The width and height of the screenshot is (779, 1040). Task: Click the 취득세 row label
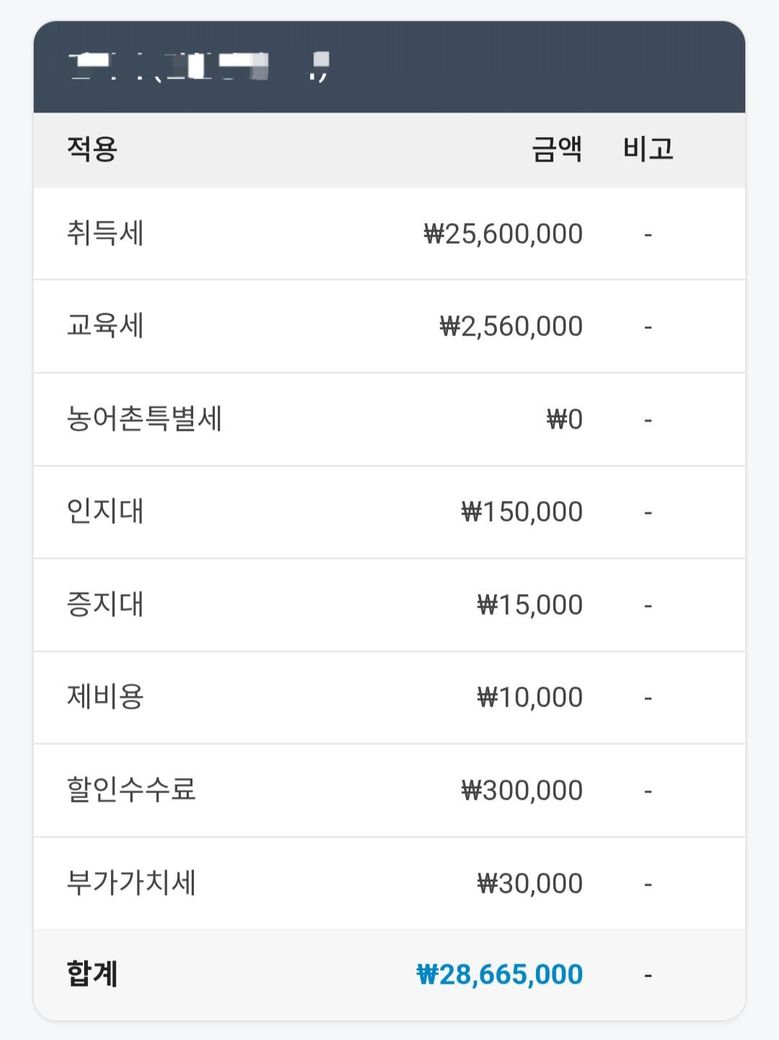105,233
